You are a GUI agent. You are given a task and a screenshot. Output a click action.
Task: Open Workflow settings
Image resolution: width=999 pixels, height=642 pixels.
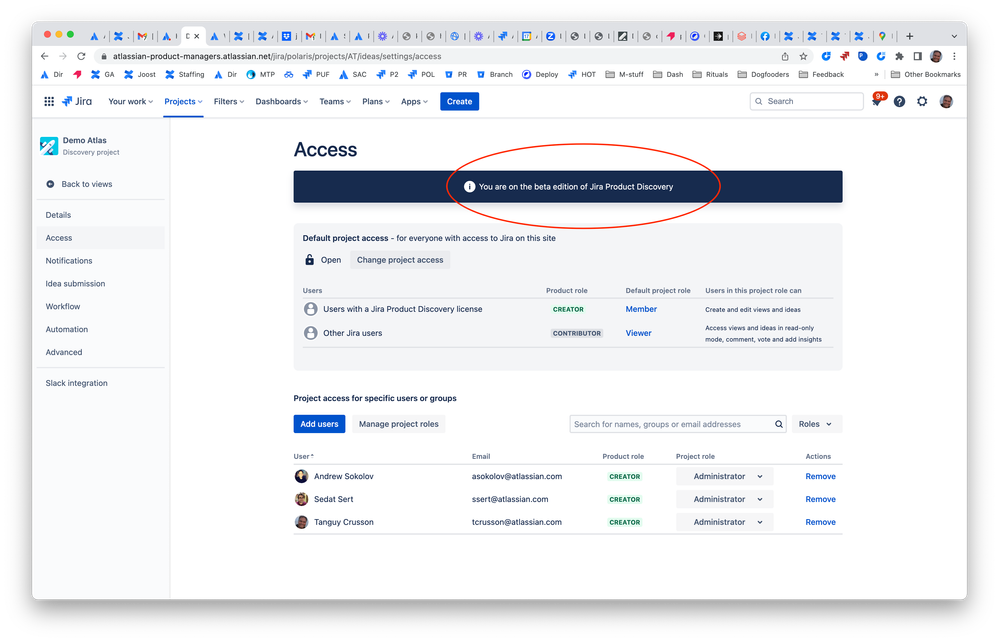(x=101, y=307)
